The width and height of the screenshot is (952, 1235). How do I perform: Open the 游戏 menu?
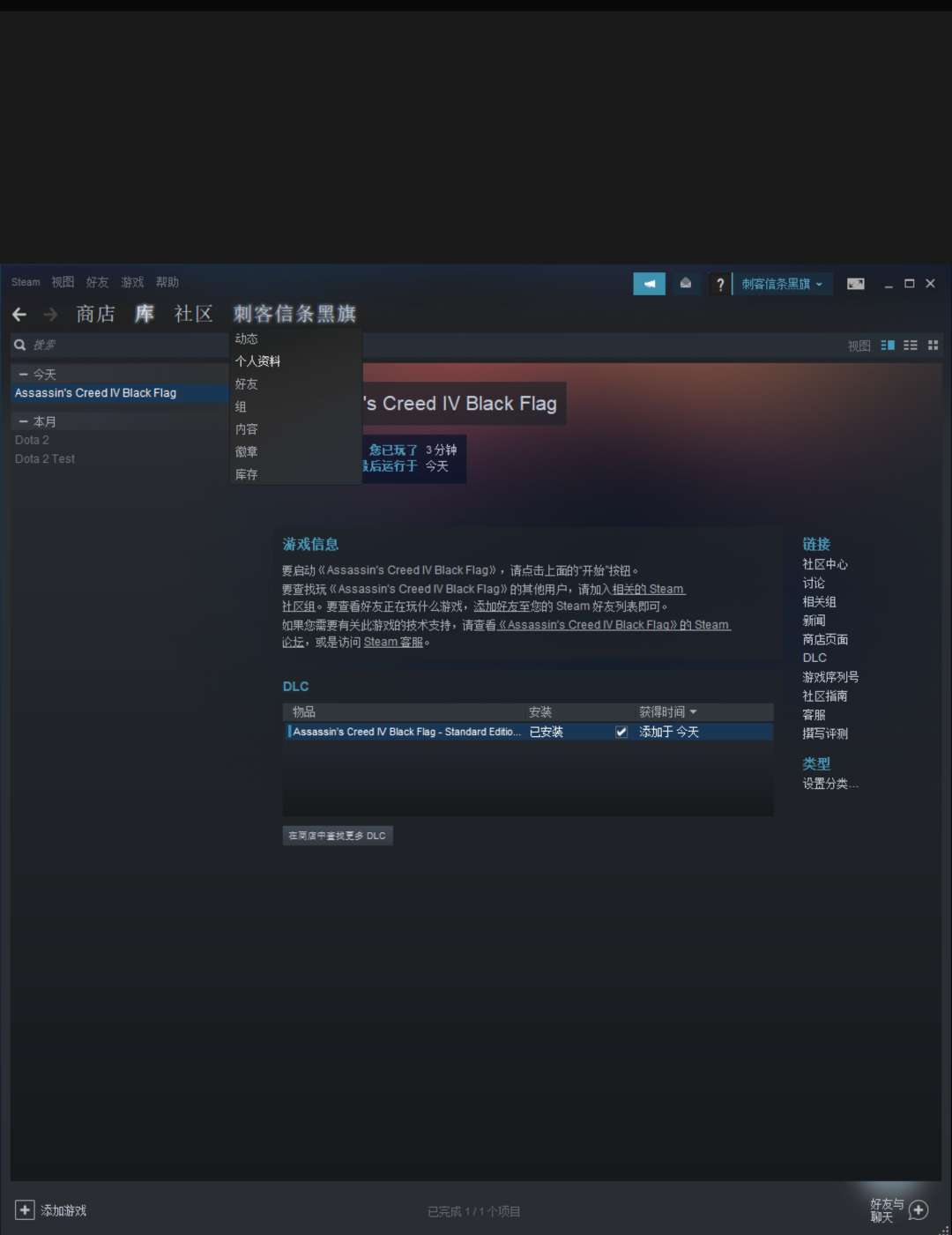pos(132,282)
